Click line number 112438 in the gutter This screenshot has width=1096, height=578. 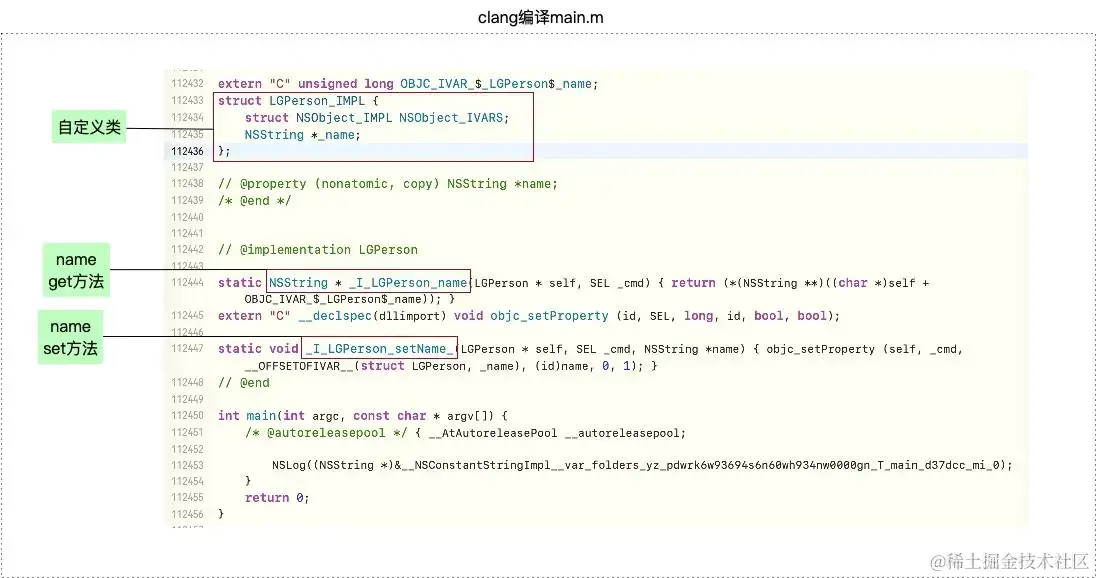point(187,183)
